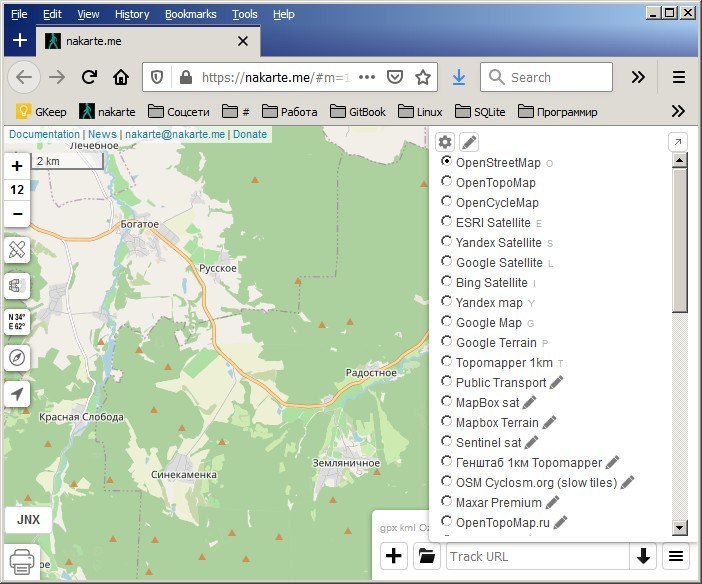Edit the Sentinel sat layer pencil
702x584 pixels.
531,442
